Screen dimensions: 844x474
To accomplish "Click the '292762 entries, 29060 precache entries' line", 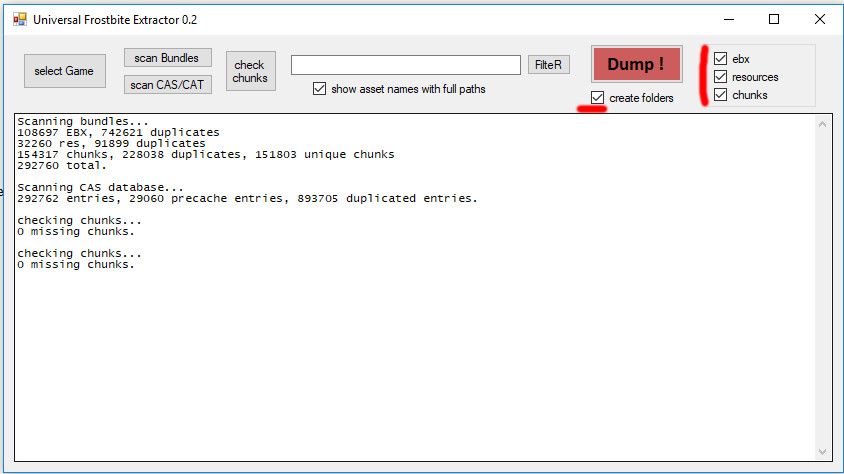I will point(247,199).
